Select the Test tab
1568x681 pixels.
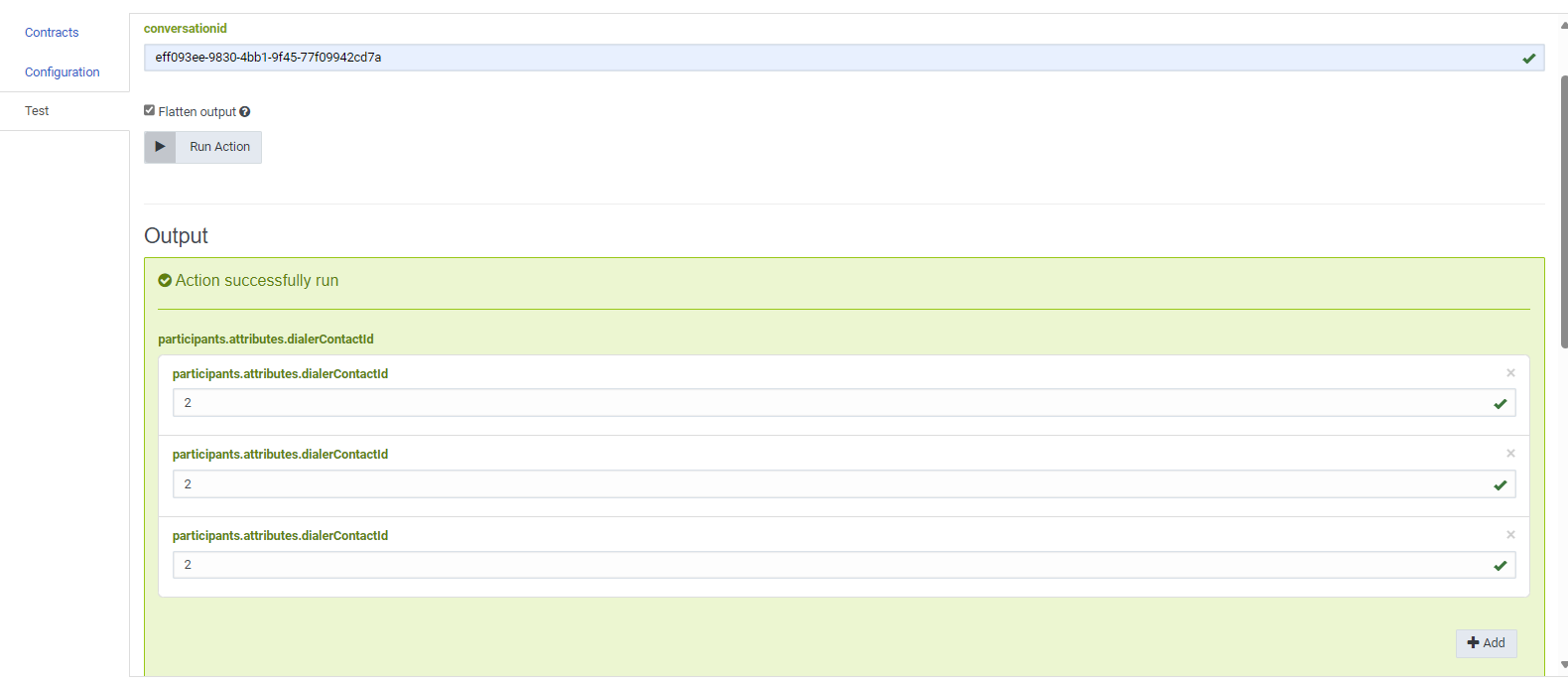pos(37,111)
